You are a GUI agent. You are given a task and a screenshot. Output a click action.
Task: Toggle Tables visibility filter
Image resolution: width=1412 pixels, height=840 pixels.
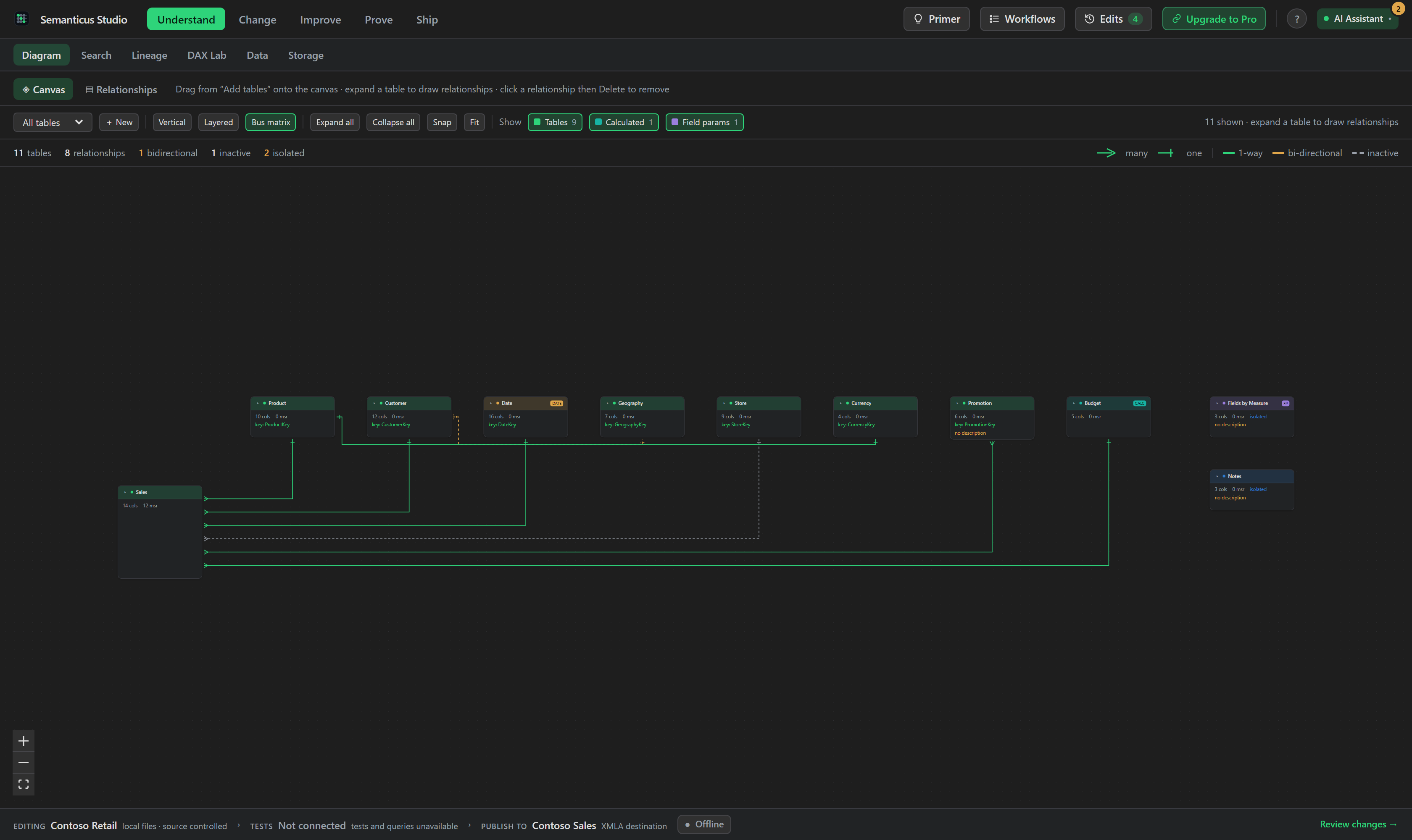554,122
